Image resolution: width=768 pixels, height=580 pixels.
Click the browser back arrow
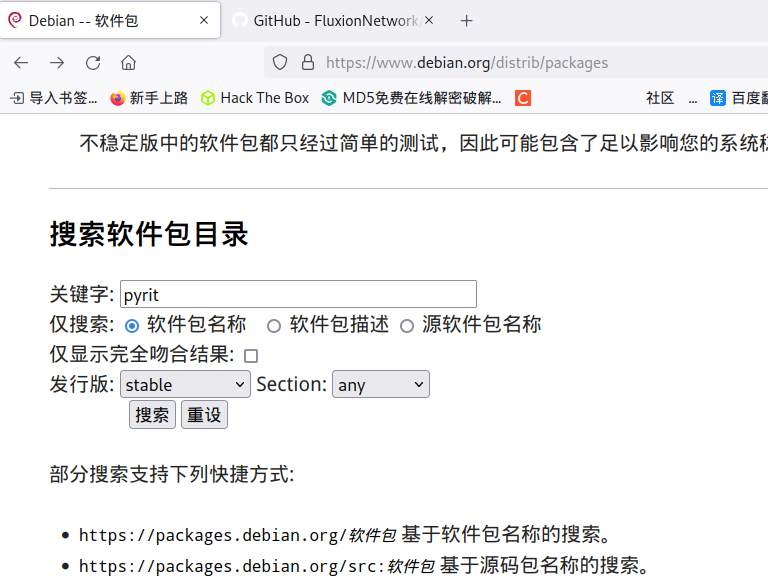click(21, 62)
